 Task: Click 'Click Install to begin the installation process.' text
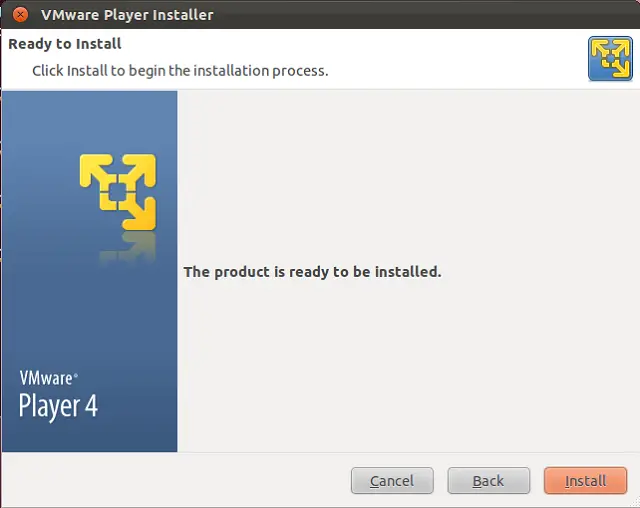[180, 71]
